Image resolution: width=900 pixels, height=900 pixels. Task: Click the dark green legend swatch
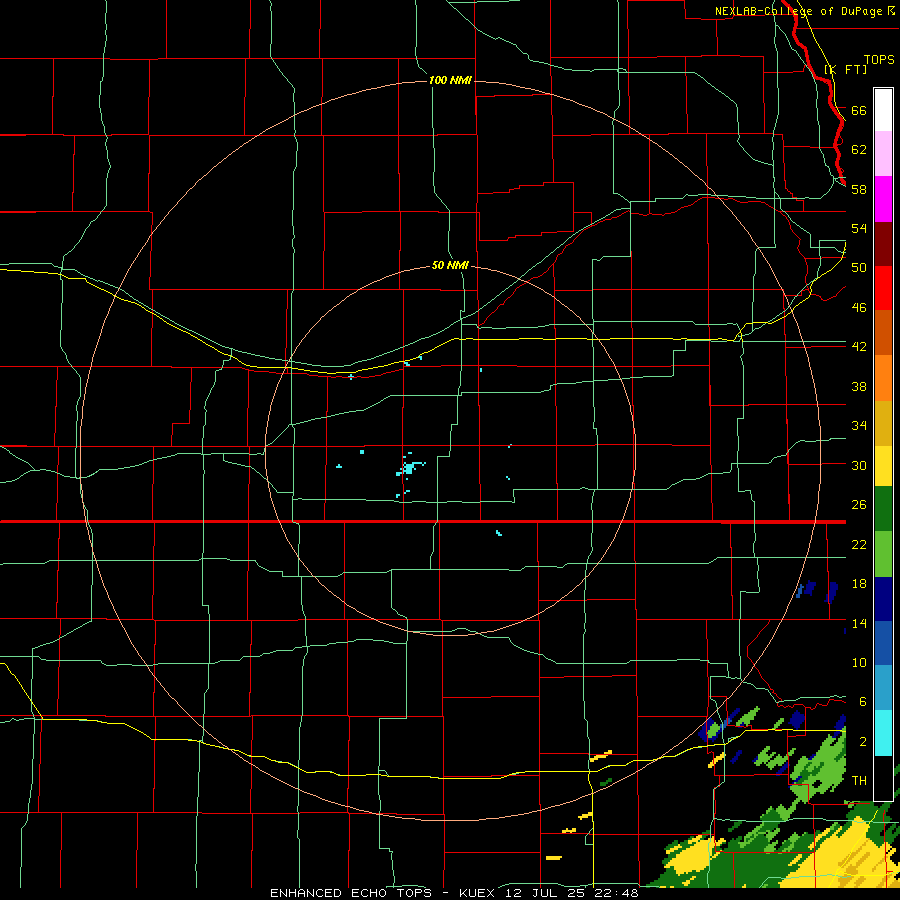[883, 509]
